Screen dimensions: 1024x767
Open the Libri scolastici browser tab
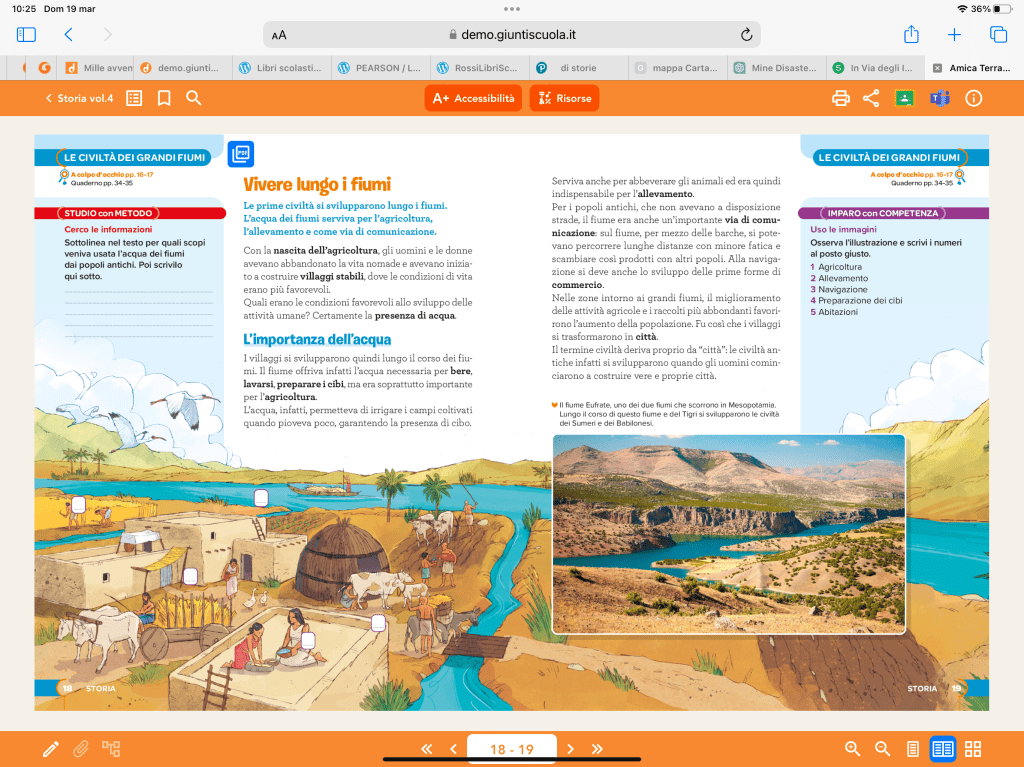(x=282, y=68)
